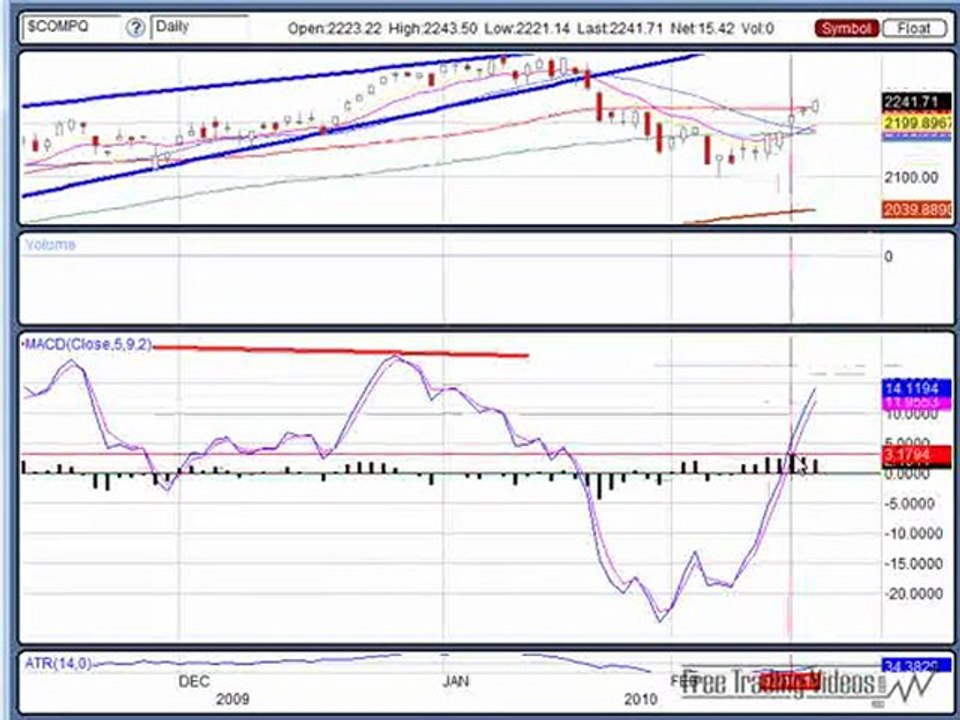960x720 pixels.
Task: Click the Low:2221.14 readout
Action: point(527,28)
